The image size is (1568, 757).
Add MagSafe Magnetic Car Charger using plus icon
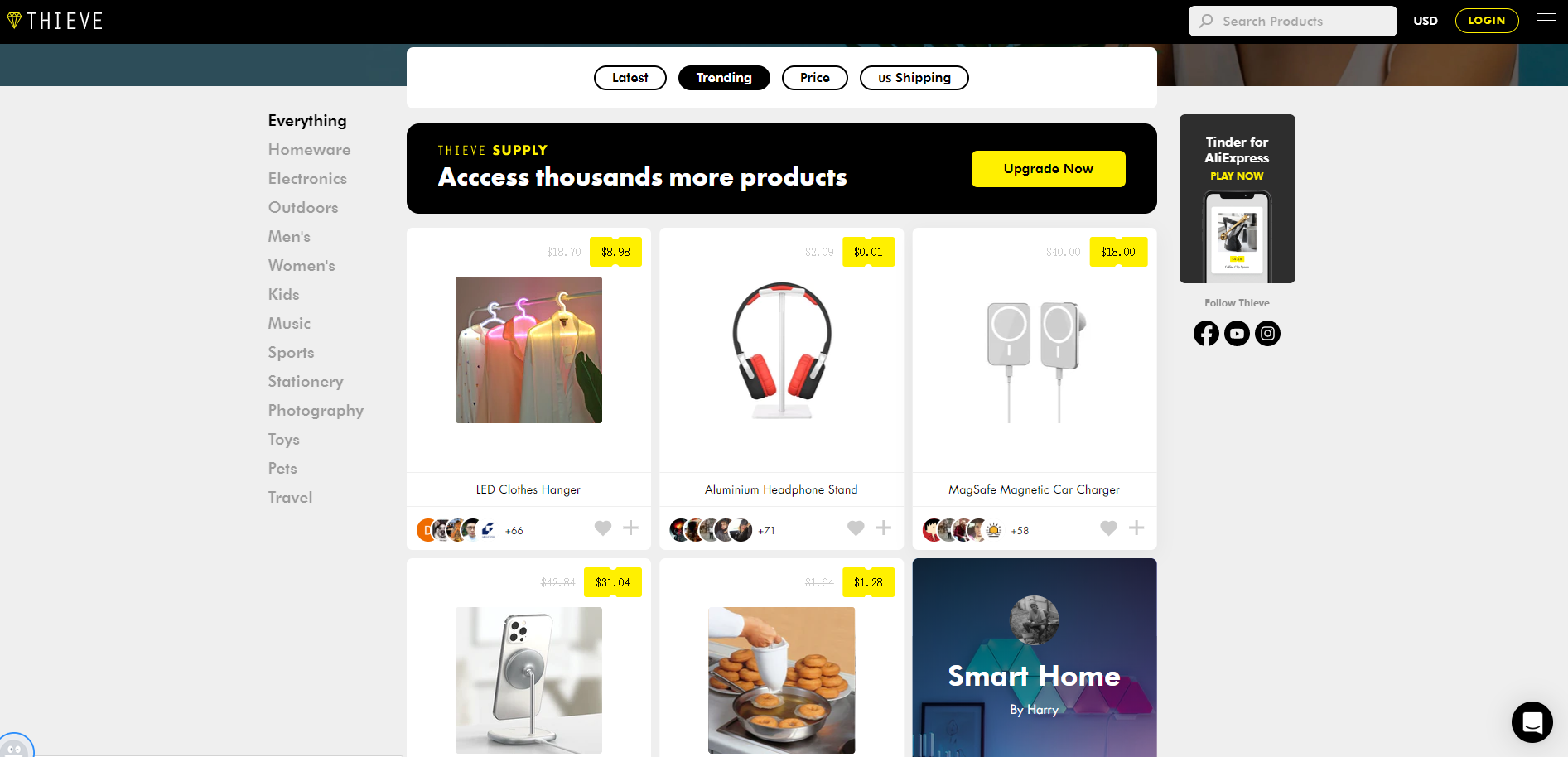[x=1136, y=528]
